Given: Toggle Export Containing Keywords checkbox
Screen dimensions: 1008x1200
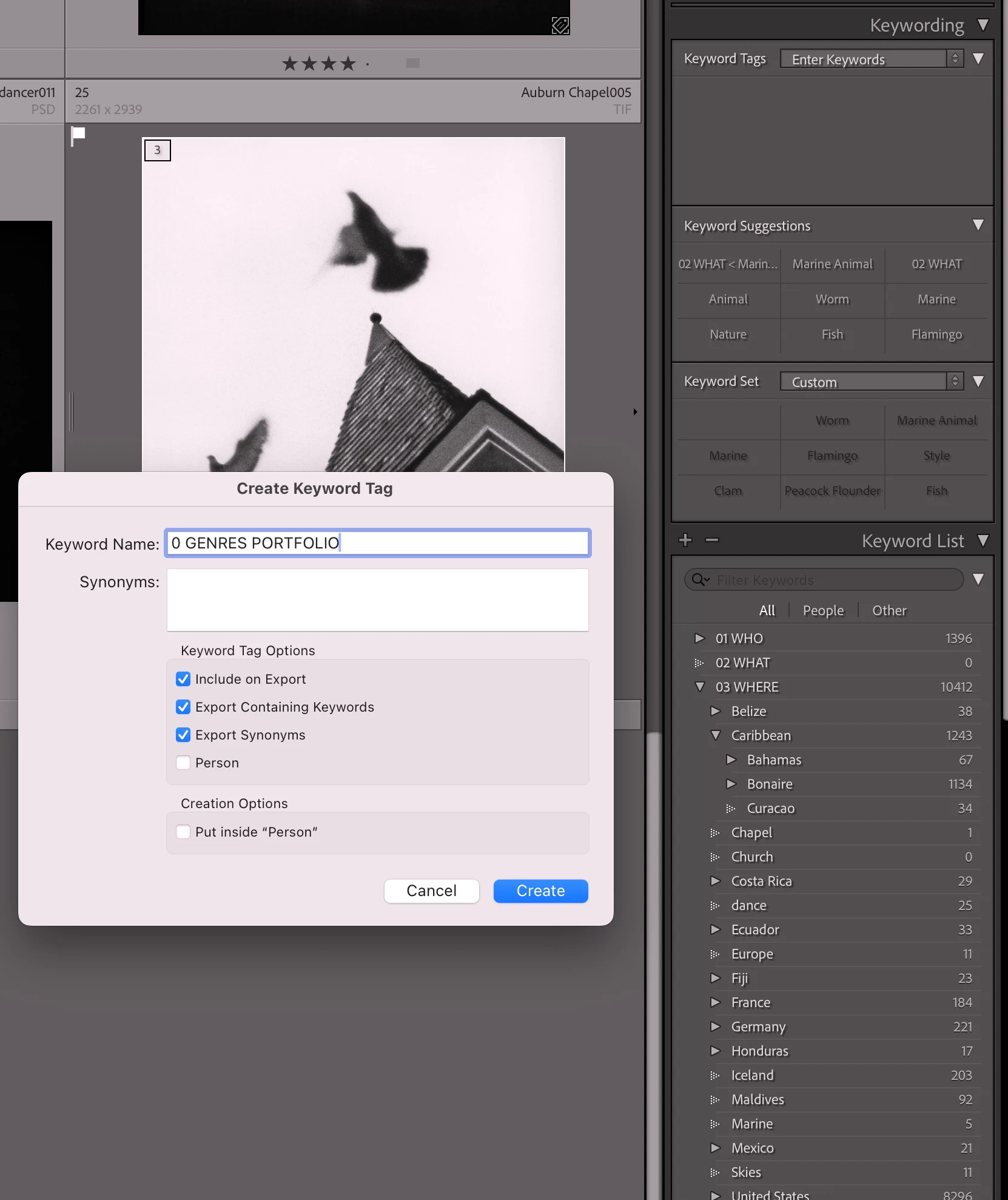Looking at the screenshot, I should click(x=183, y=707).
